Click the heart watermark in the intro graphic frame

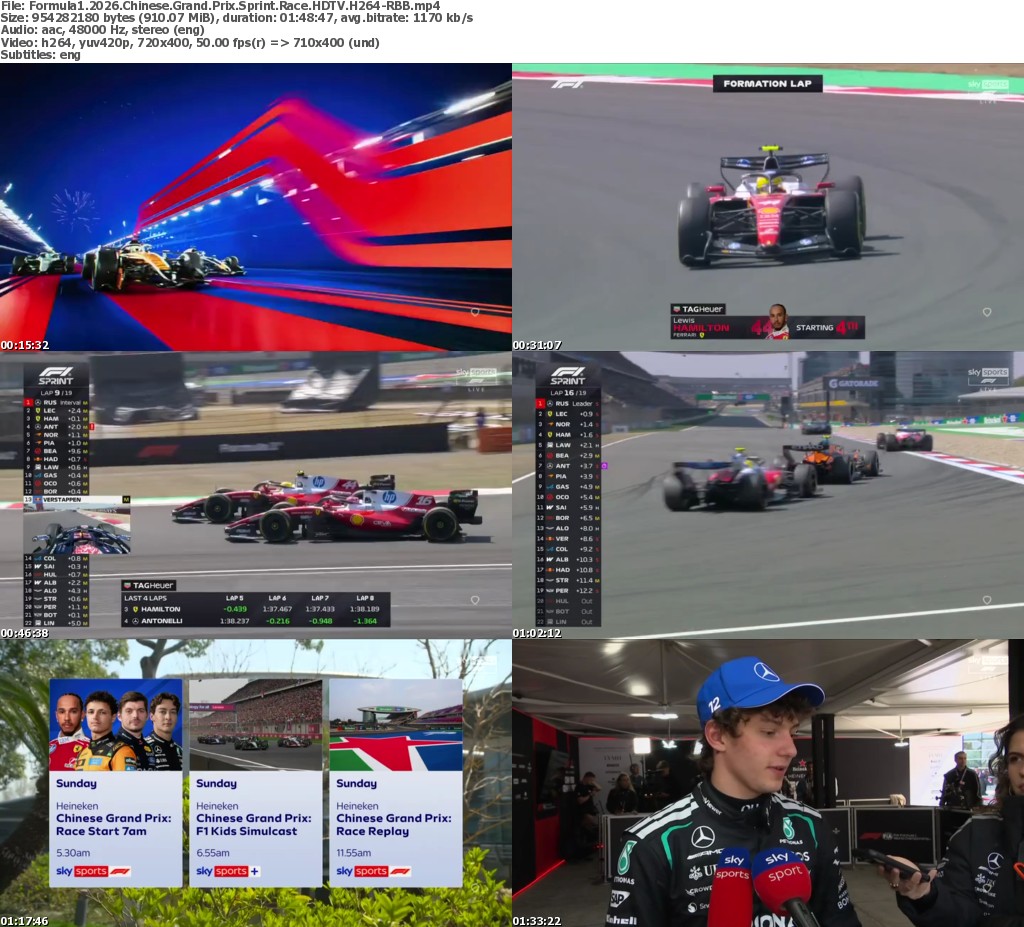click(475, 312)
